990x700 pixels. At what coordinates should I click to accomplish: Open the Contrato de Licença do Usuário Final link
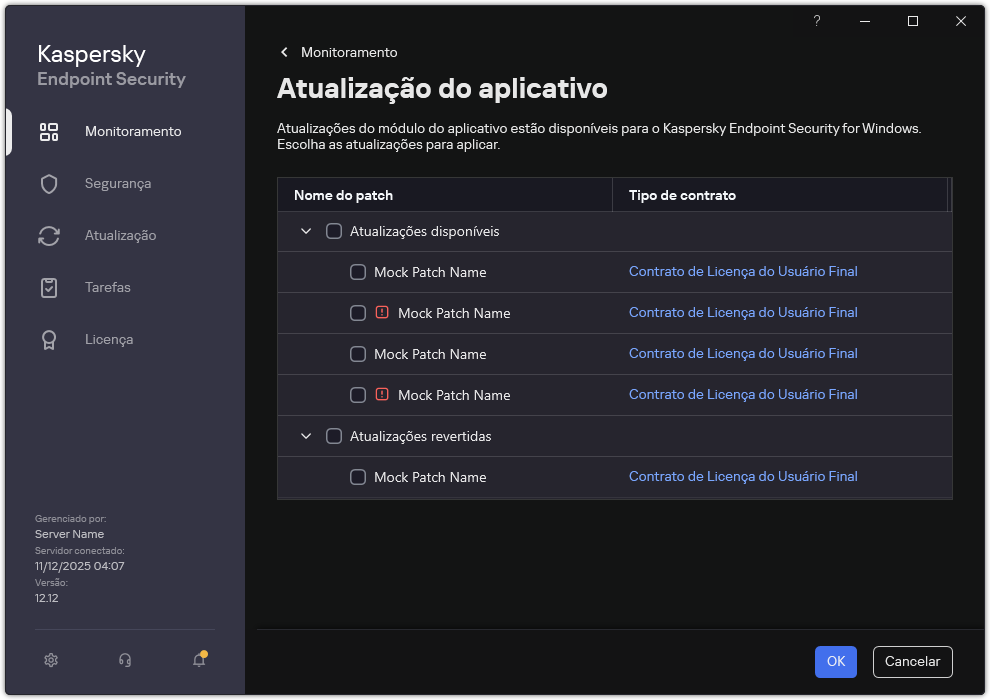[x=743, y=271]
